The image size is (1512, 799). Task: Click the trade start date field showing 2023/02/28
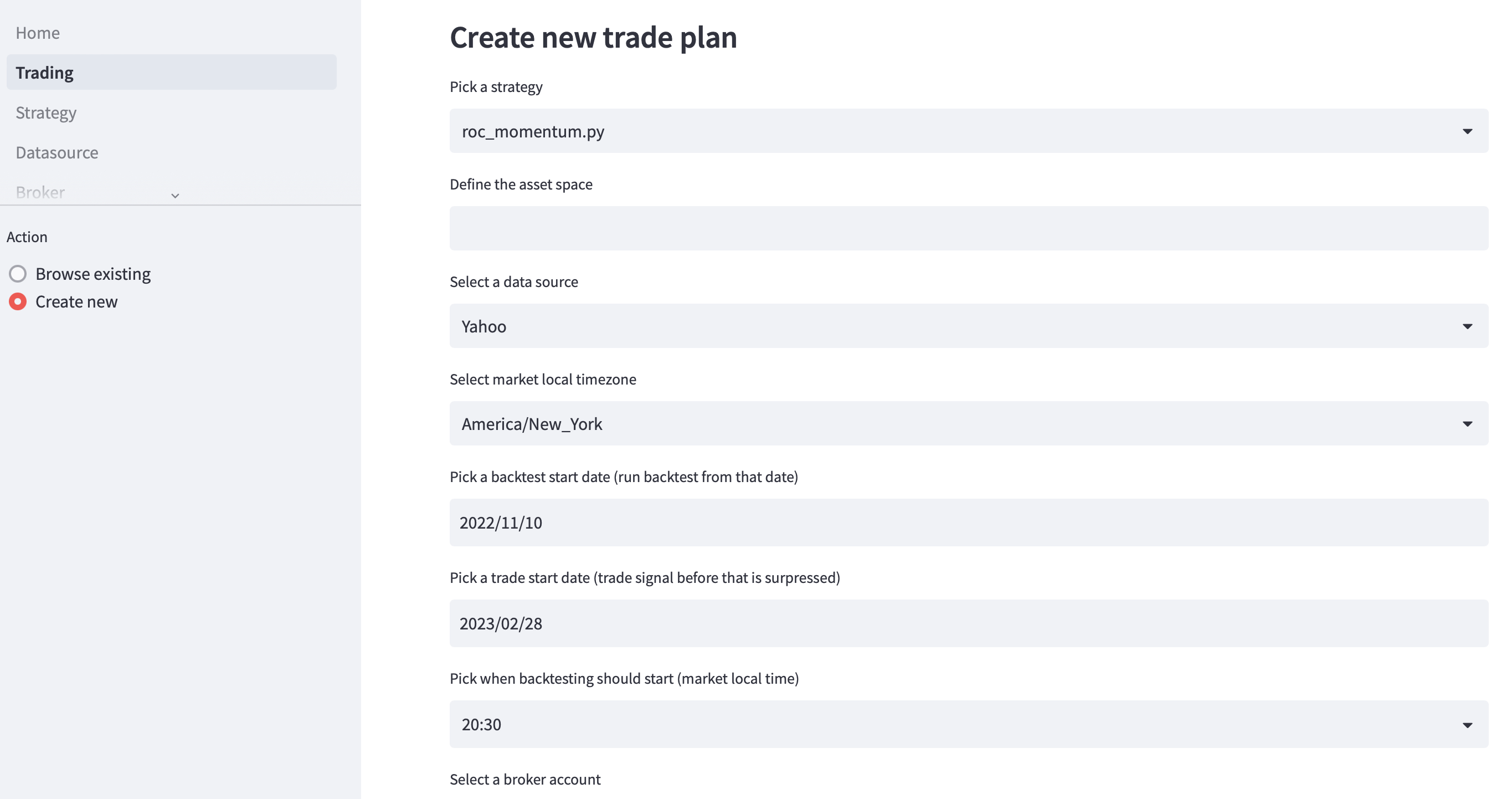(969, 623)
